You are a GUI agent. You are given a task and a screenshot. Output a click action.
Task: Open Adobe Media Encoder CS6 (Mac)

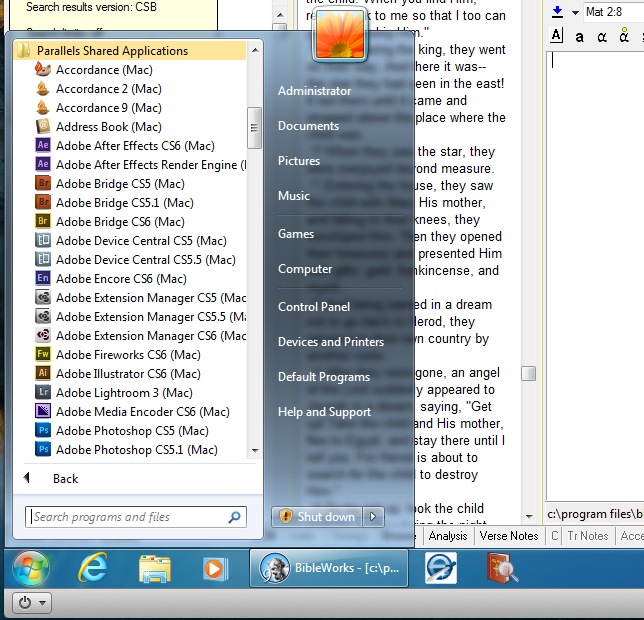click(x=132, y=411)
